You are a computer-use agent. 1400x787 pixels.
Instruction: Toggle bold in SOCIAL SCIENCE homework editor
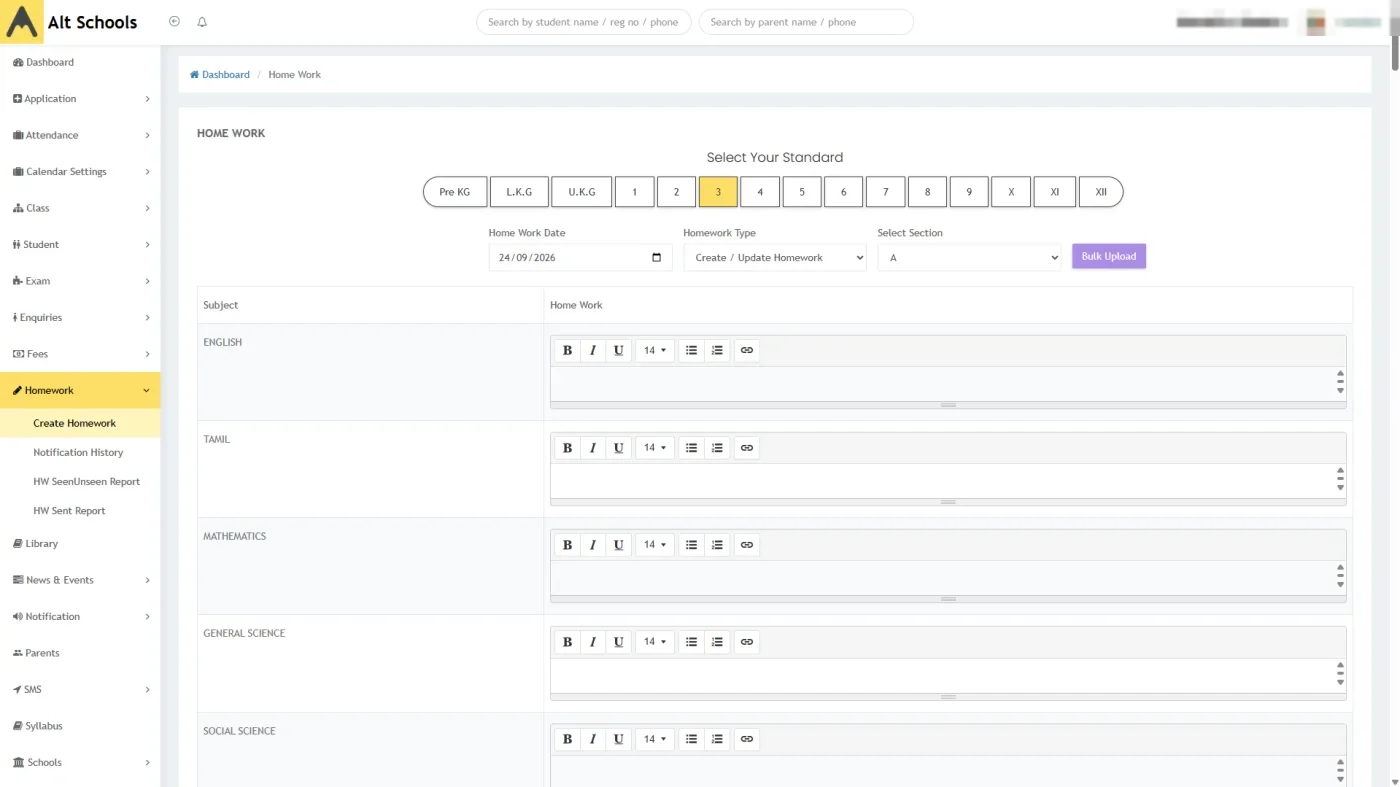(x=567, y=739)
